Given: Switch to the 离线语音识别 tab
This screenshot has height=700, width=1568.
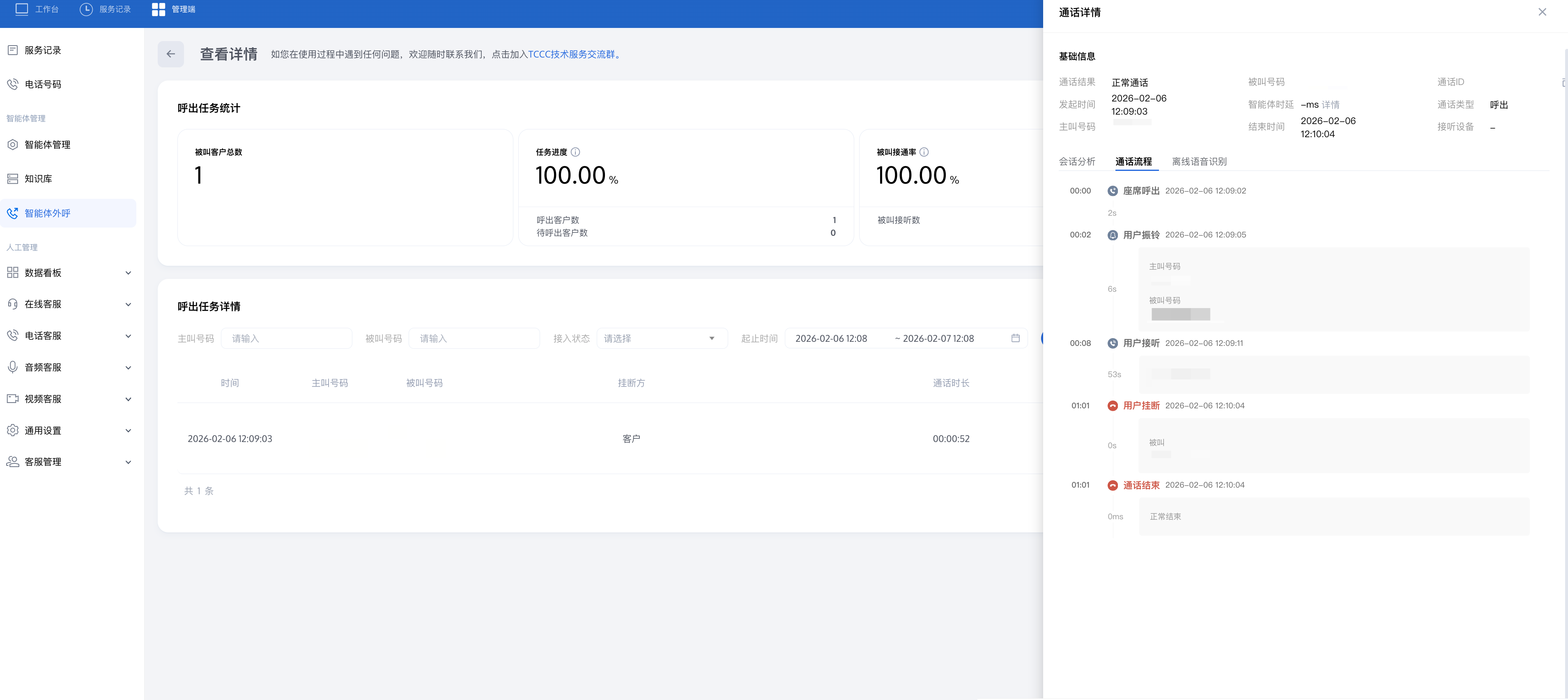Looking at the screenshot, I should [x=1198, y=161].
